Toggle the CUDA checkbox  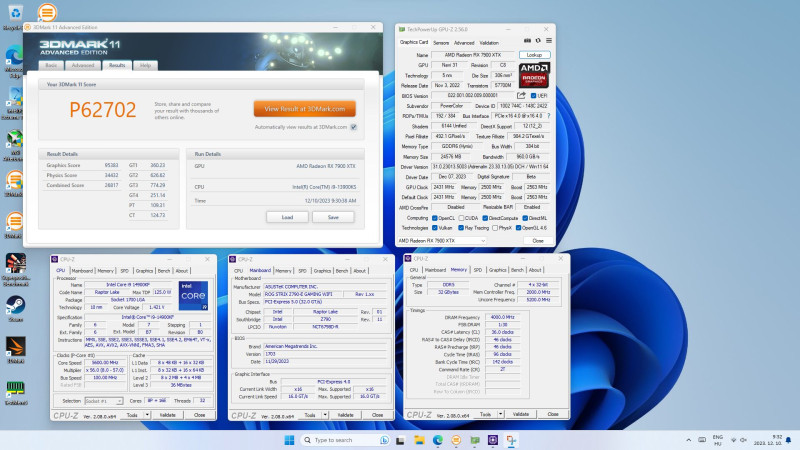point(461,218)
